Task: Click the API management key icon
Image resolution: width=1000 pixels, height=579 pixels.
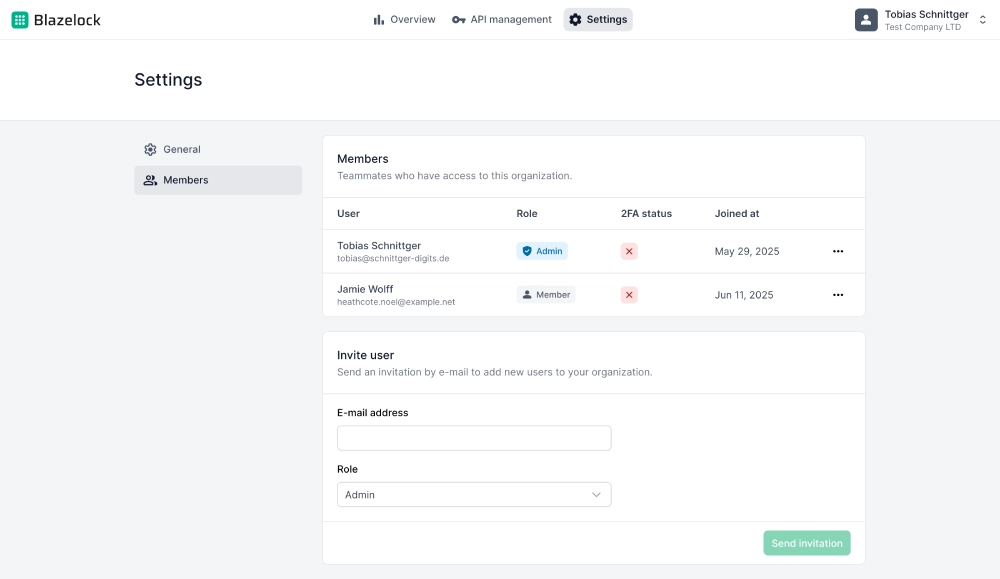Action: point(459,19)
